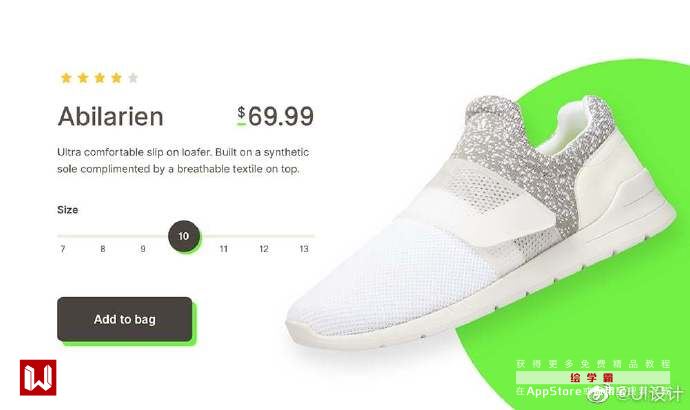
Task: Click the product description paragraph
Action: tap(183, 161)
